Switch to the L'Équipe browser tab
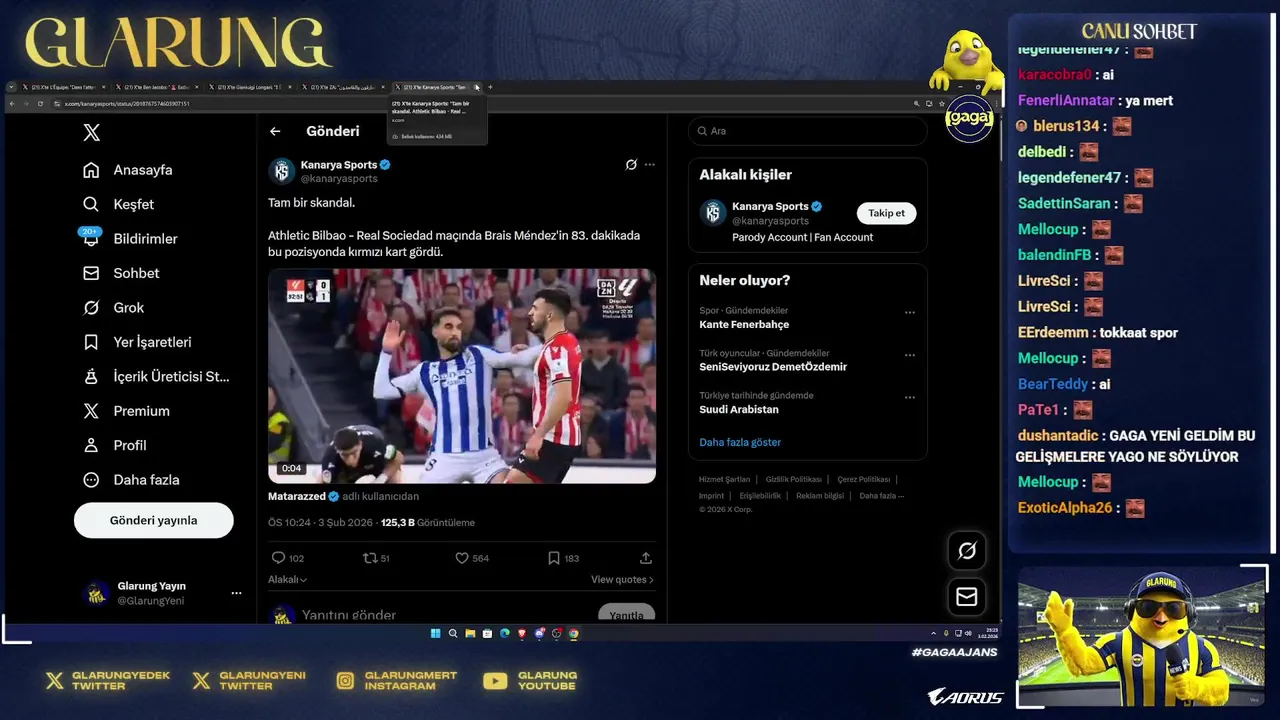Screen dimensions: 1280x720 point(63,87)
